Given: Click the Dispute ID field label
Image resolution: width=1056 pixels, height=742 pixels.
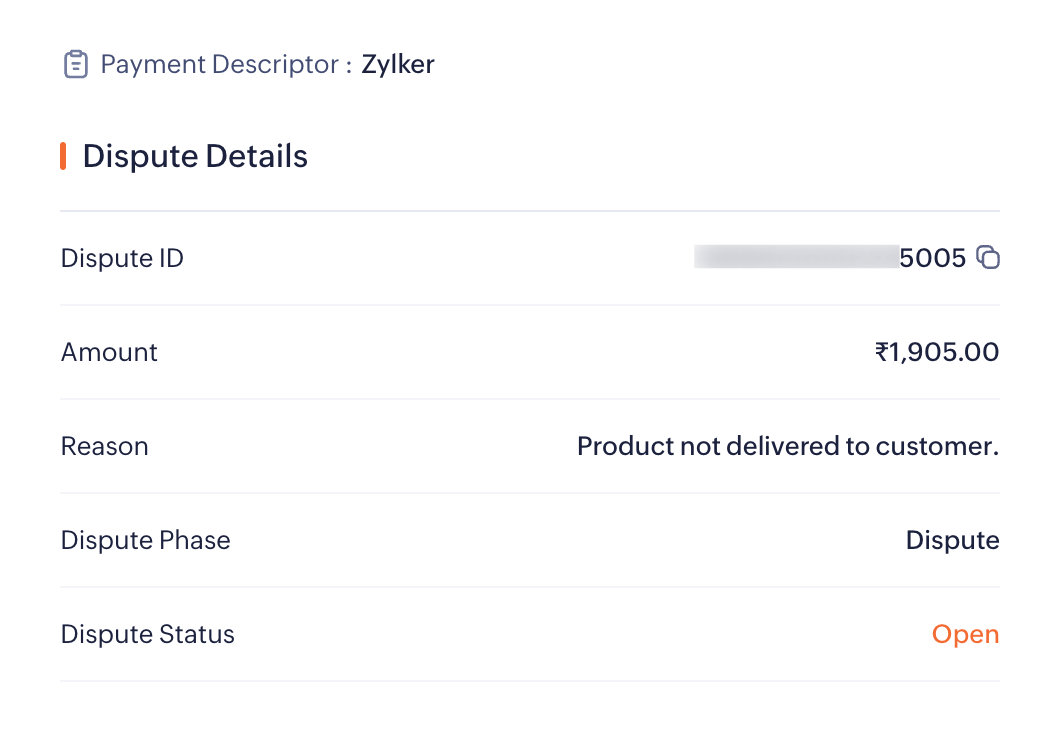Looking at the screenshot, I should [x=122, y=258].
